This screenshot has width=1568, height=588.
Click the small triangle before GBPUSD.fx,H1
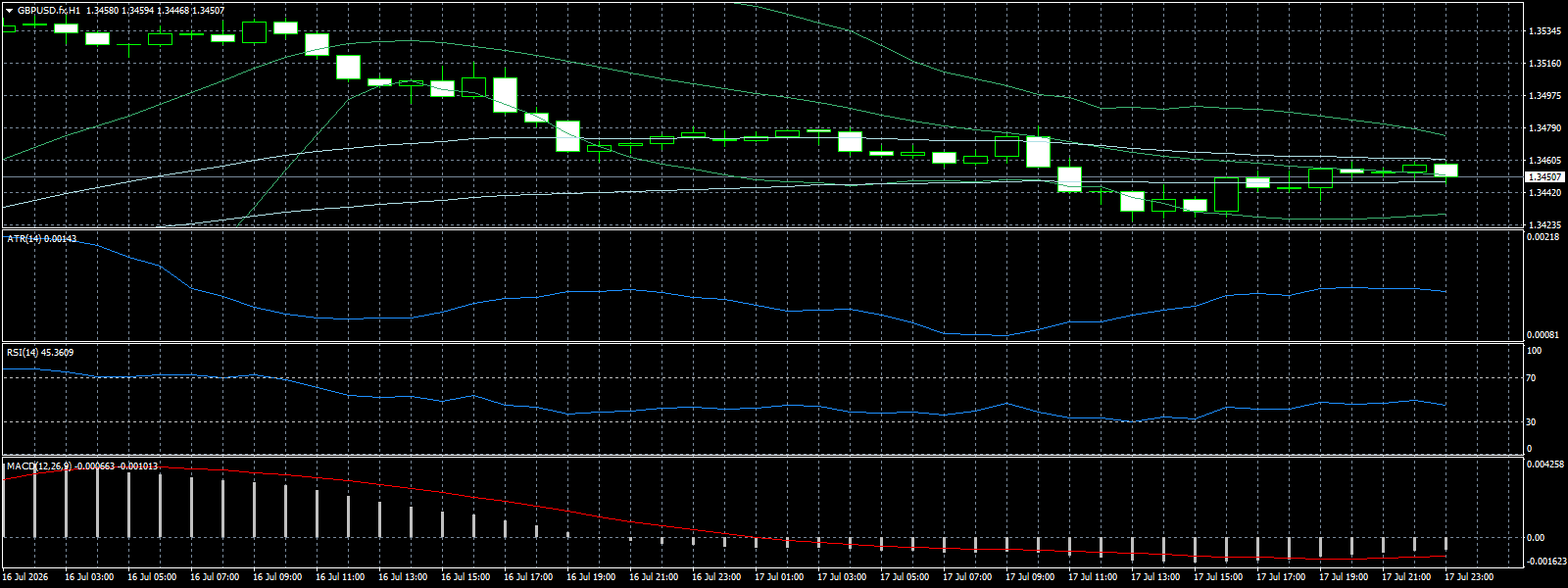point(9,11)
